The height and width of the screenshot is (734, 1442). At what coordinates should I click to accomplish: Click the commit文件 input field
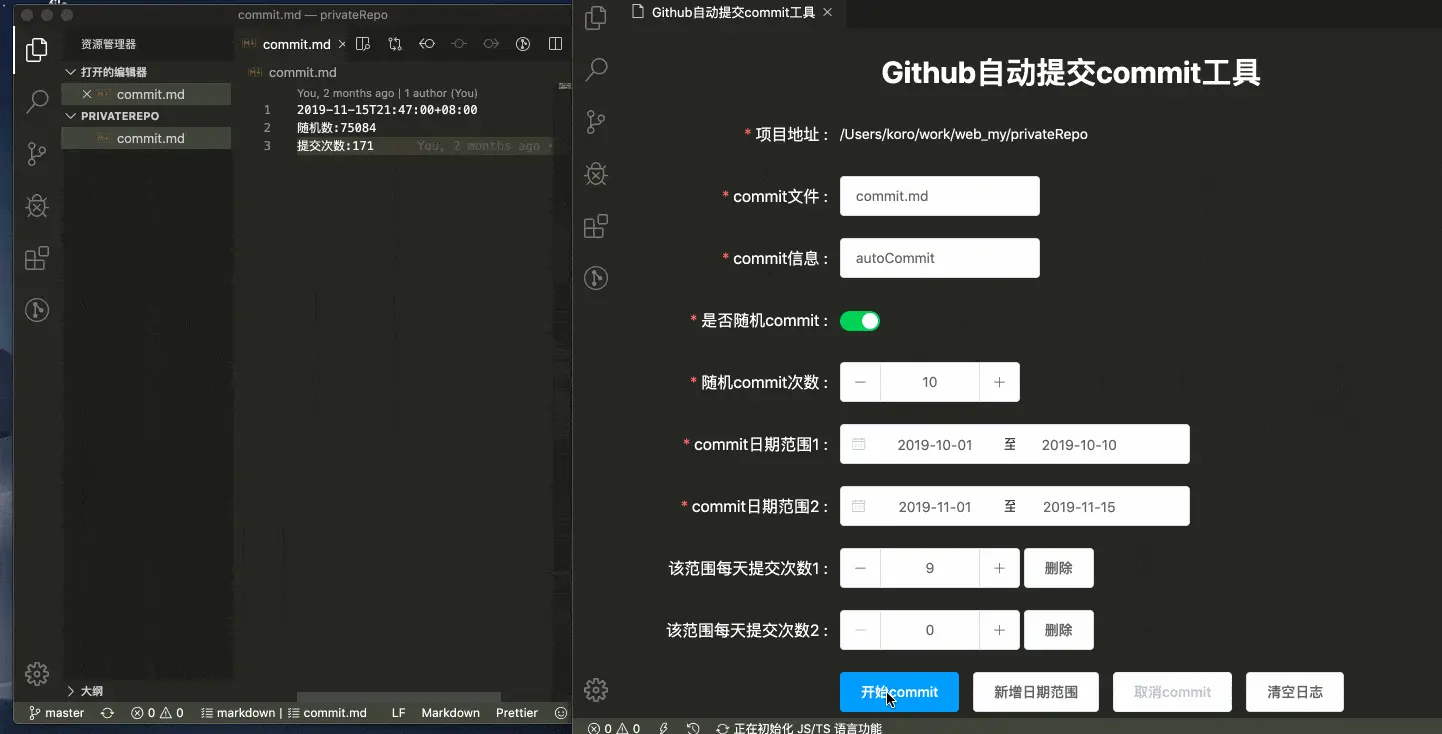940,196
